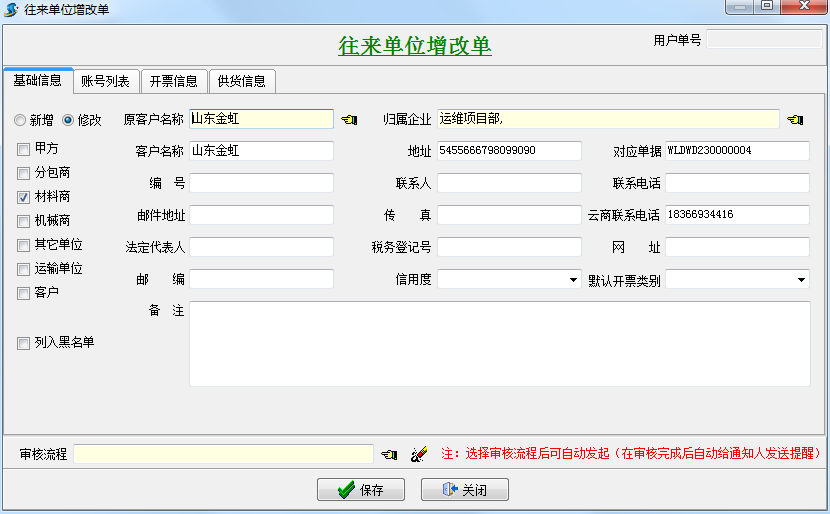Click the lookup hand icon beside 原客户名称
Screen dimensions: 830x514
[x=348, y=119]
